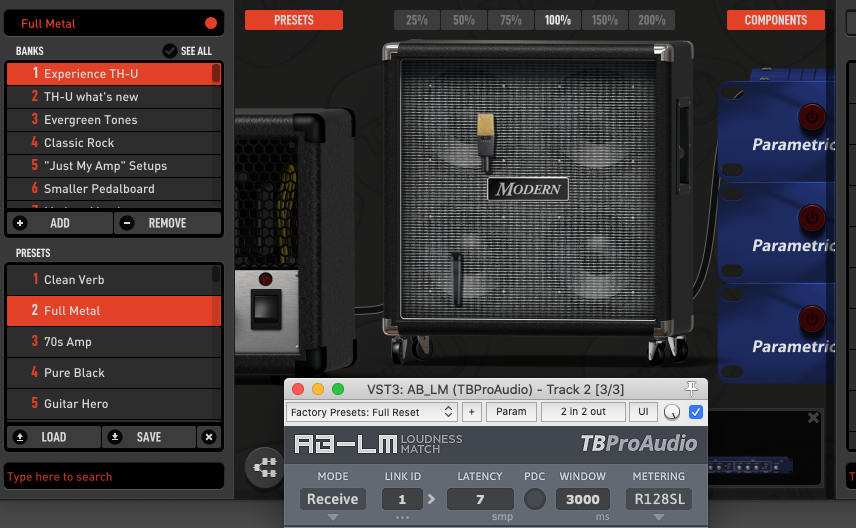
Task: Toggle the plugin bypass checkbox
Action: point(696,412)
